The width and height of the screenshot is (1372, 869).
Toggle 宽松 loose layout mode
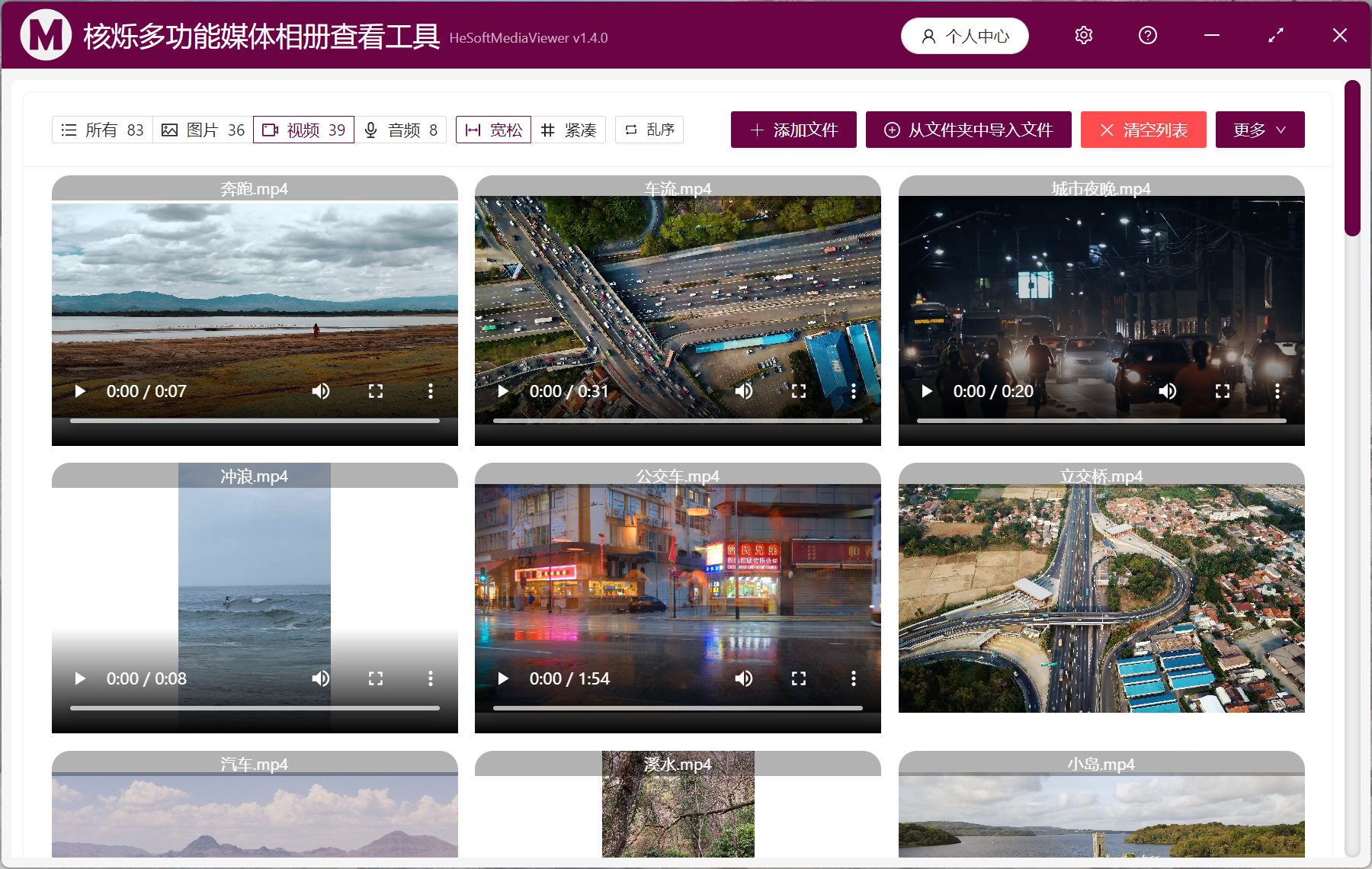tap(493, 130)
